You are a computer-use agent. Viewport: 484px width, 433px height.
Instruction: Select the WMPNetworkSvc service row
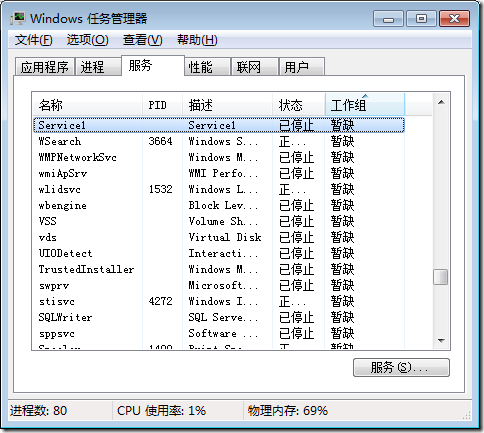(219, 157)
